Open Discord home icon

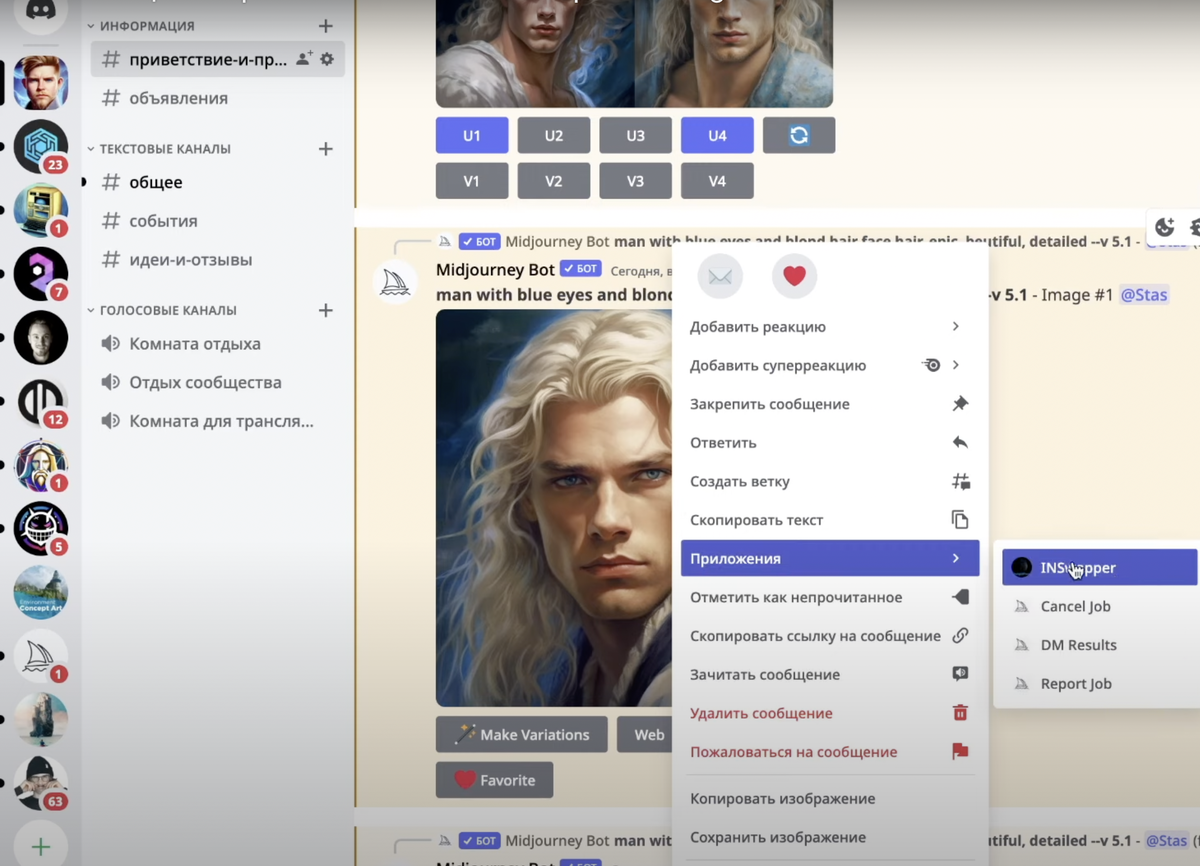point(41,13)
